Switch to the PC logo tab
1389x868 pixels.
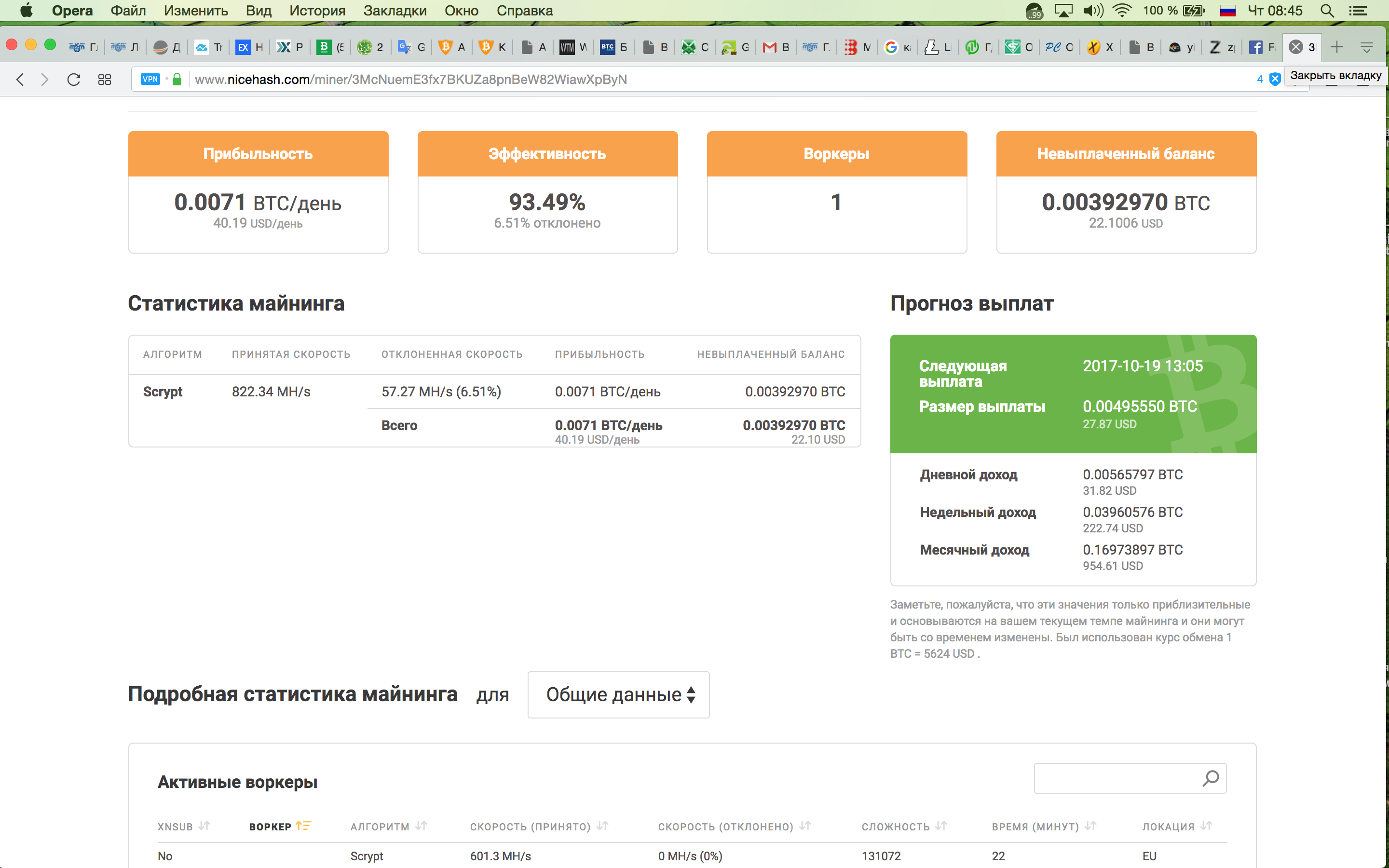1060,47
